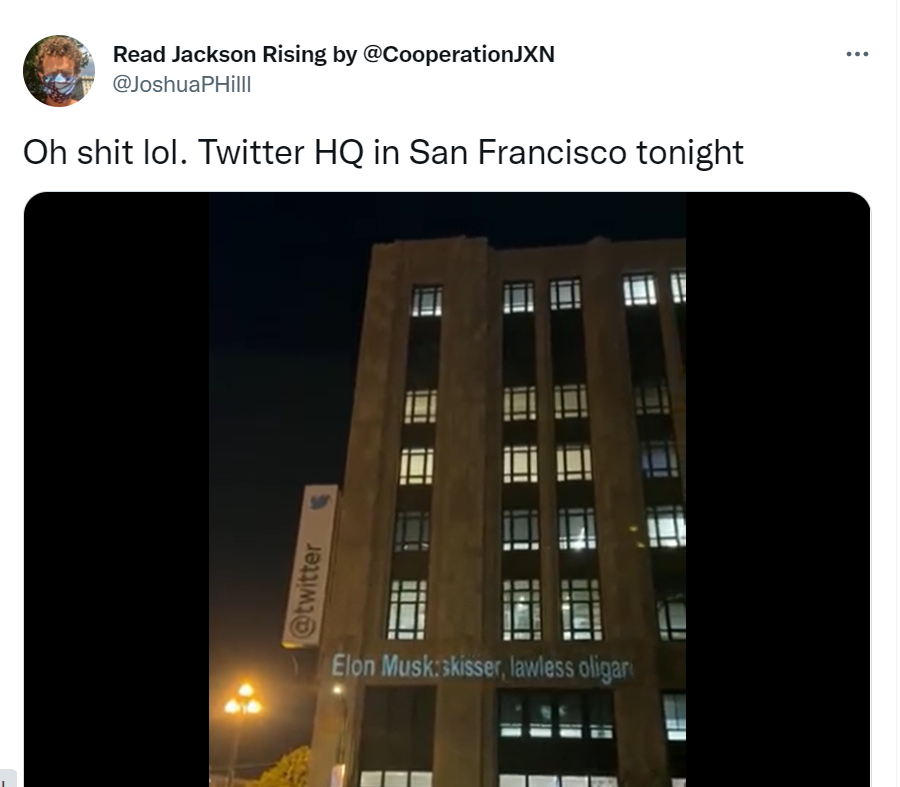This screenshot has width=900, height=787.
Task: Open the @JoshuaPHilll handle link
Action: (x=182, y=84)
